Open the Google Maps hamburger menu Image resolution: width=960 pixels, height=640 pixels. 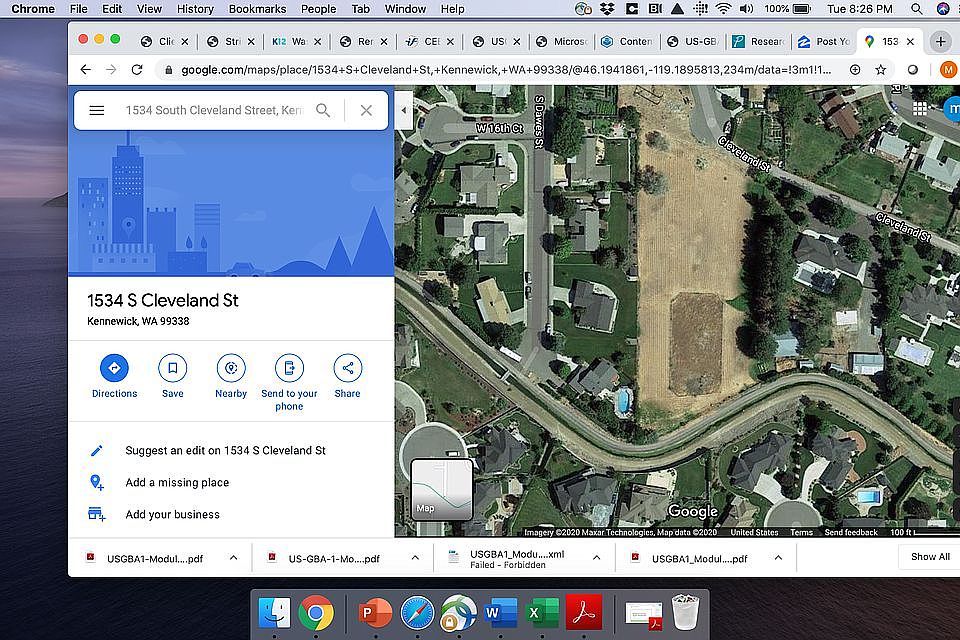point(97,110)
